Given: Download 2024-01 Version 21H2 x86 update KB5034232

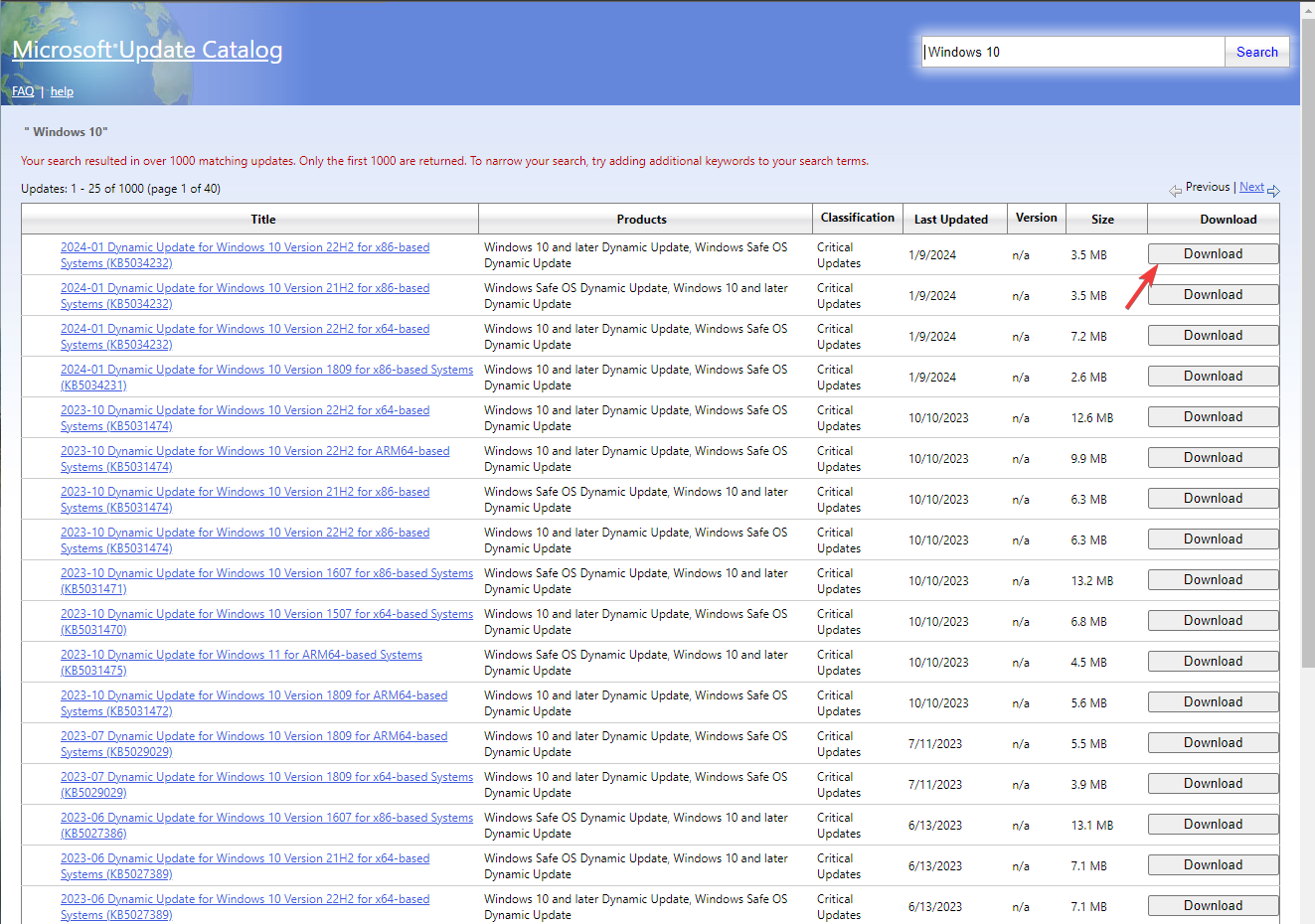Looking at the screenshot, I should coord(1213,295).
